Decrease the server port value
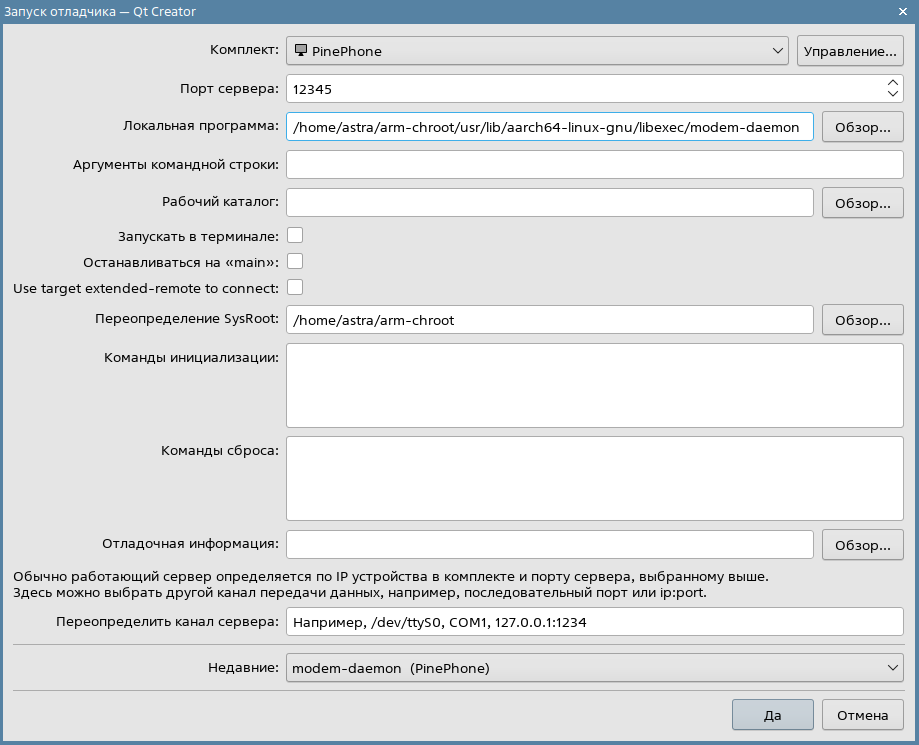Viewport: 919px width, 745px height. click(893, 94)
